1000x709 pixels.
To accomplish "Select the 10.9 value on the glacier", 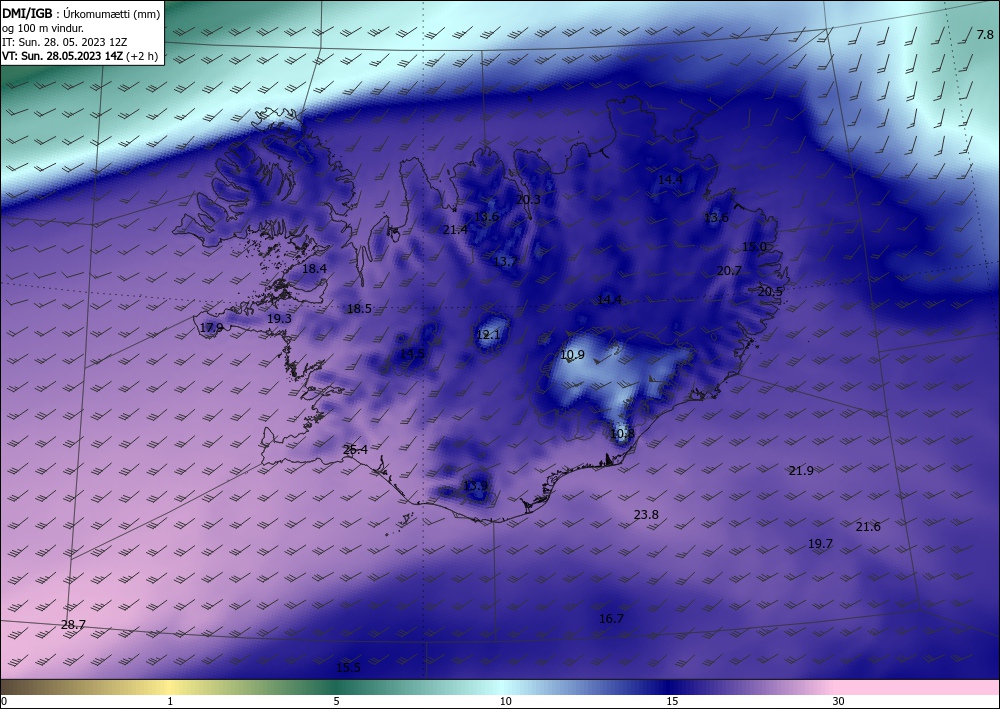I will pyautogui.click(x=572, y=355).
